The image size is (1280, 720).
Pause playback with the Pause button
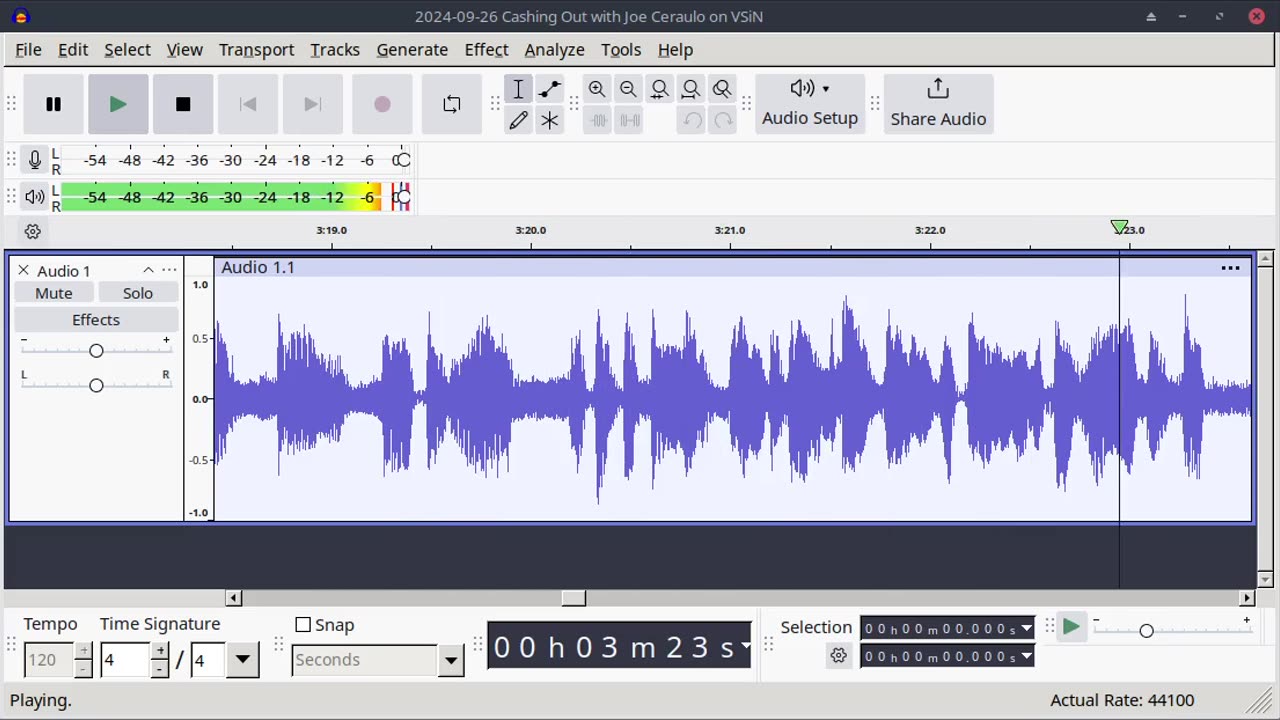coord(54,104)
